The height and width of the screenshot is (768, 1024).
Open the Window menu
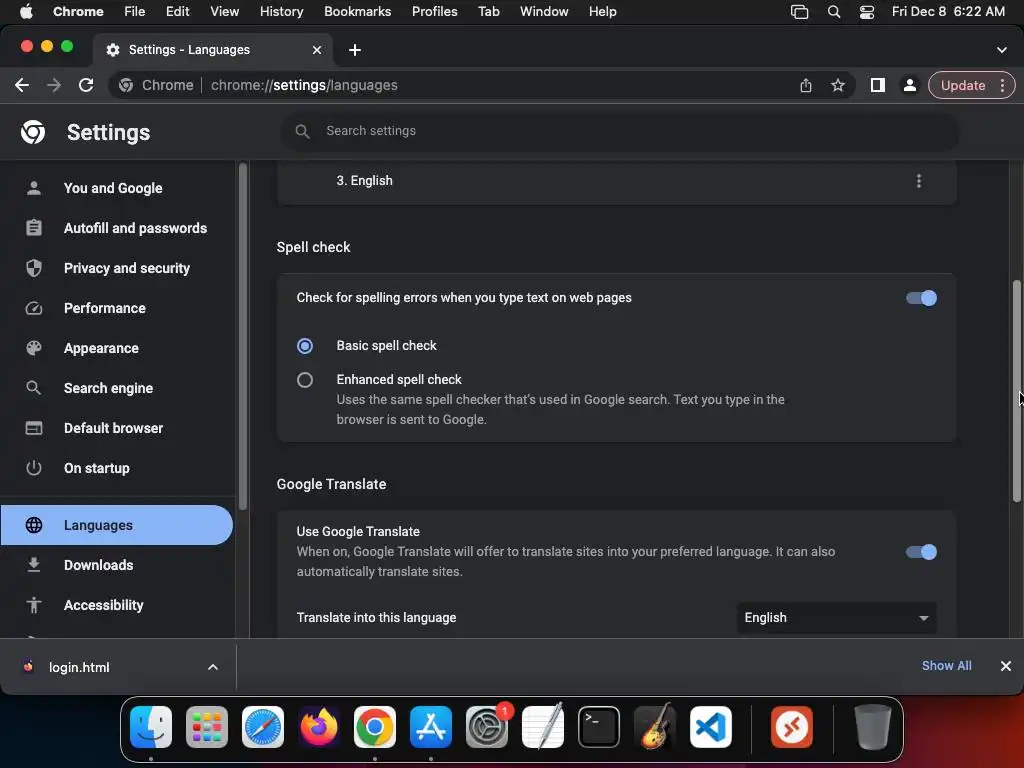(x=544, y=11)
